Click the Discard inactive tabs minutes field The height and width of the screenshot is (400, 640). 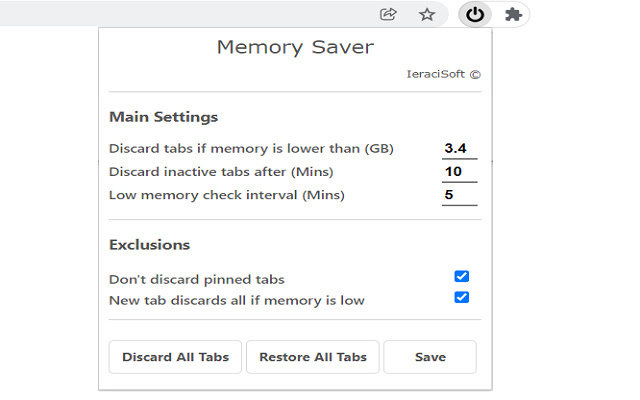[459, 172]
